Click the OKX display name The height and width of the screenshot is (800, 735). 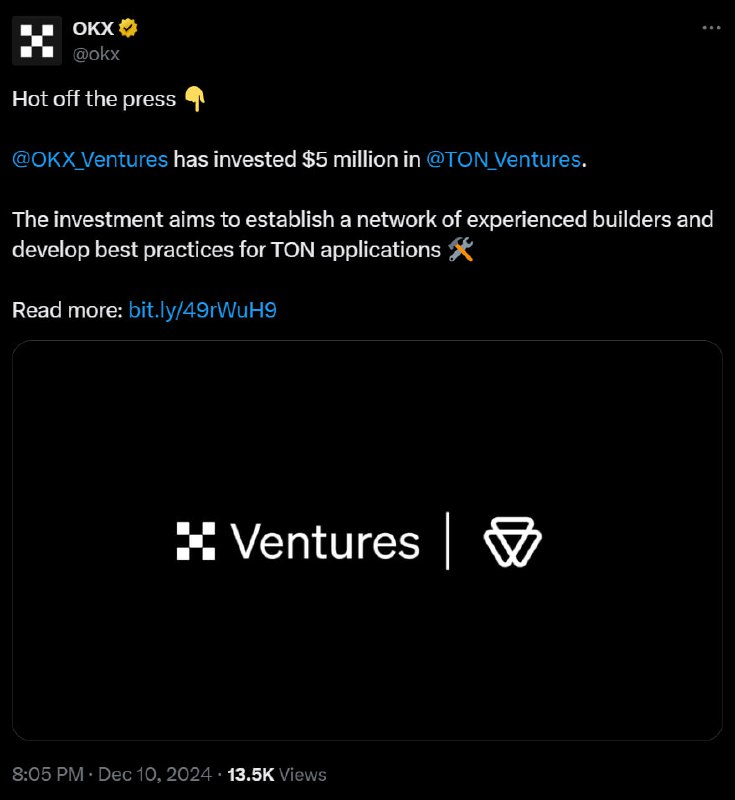(93, 29)
